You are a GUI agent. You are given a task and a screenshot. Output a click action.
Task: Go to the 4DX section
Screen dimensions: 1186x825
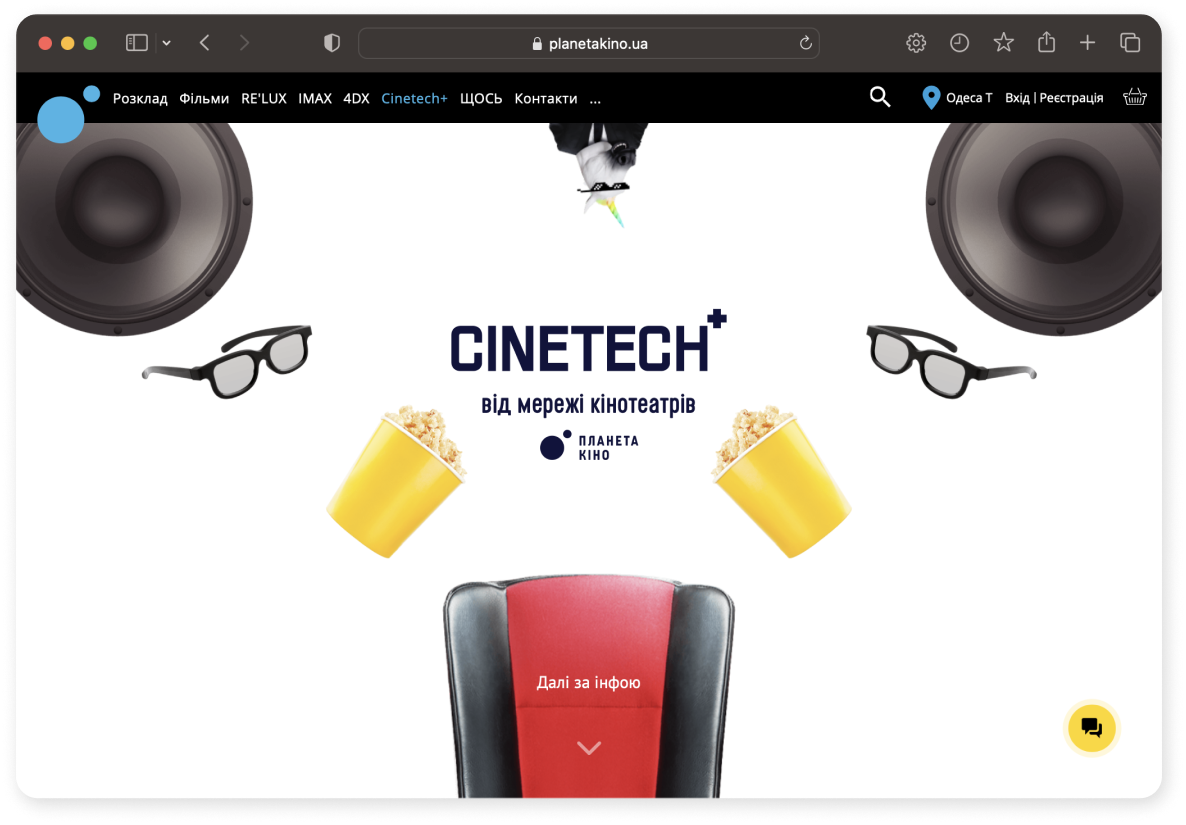coord(356,98)
